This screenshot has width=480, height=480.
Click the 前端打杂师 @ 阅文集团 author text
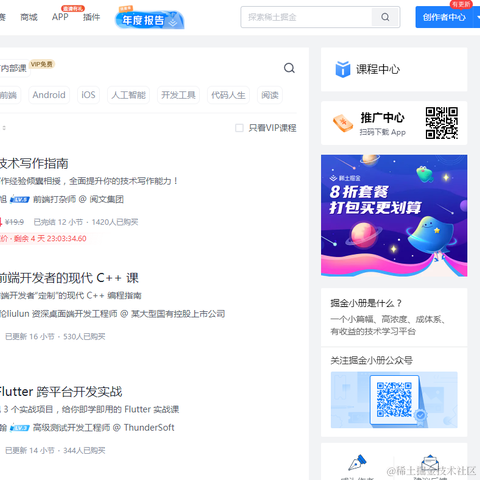(x=78, y=199)
